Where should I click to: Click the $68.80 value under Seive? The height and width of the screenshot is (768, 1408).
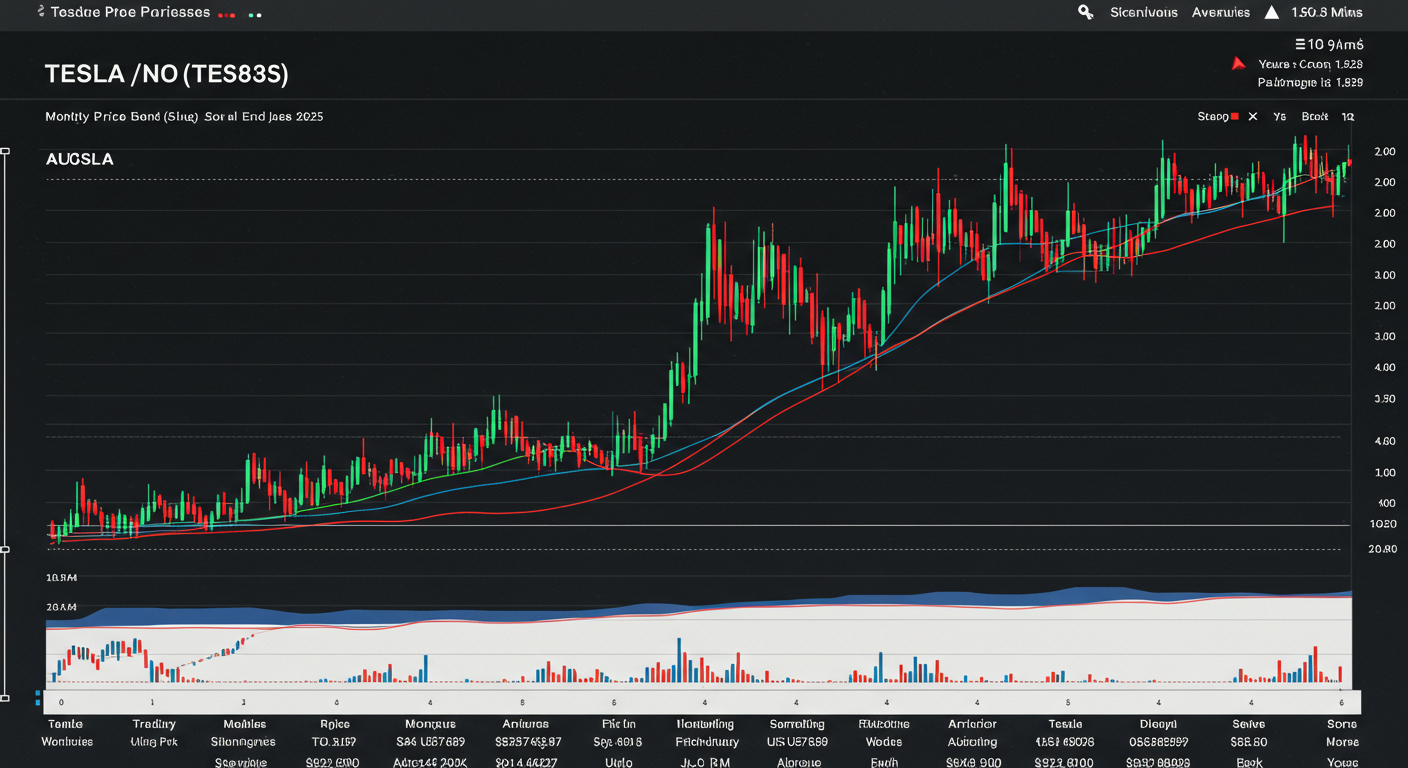point(1249,742)
